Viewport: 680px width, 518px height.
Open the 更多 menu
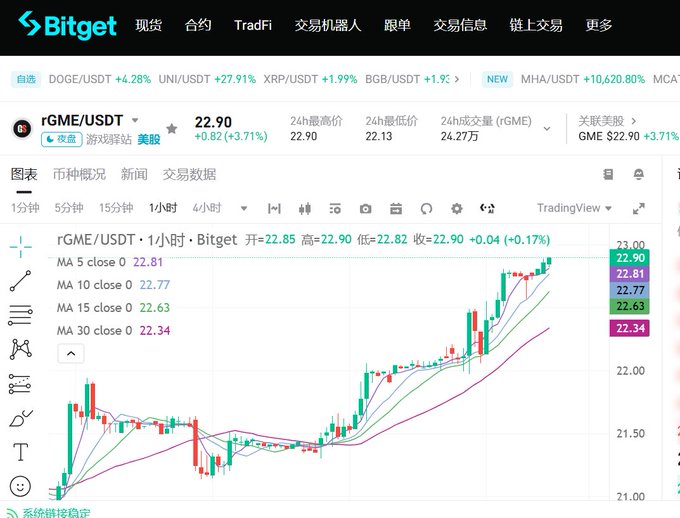tap(598, 25)
